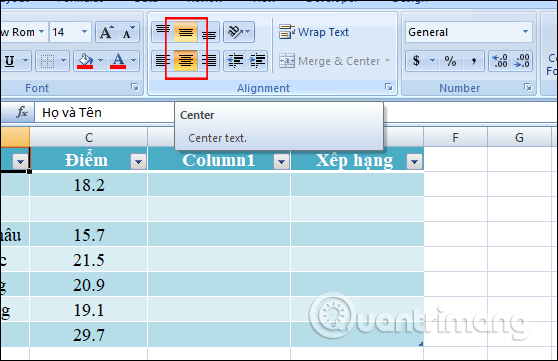Open the Điểm column filter dropdown
This screenshot has width=558, height=361.
click(138, 162)
